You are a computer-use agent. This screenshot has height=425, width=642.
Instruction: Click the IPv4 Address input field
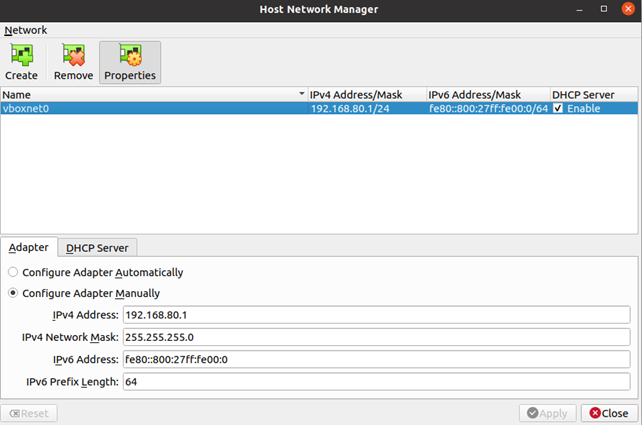(x=376, y=315)
